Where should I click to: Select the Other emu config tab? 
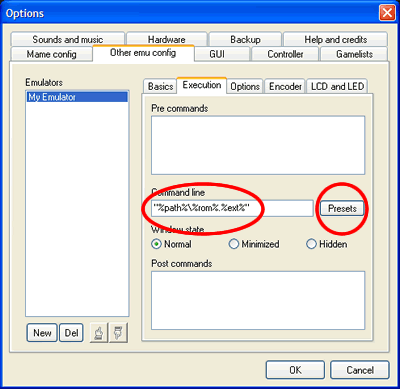[143, 53]
